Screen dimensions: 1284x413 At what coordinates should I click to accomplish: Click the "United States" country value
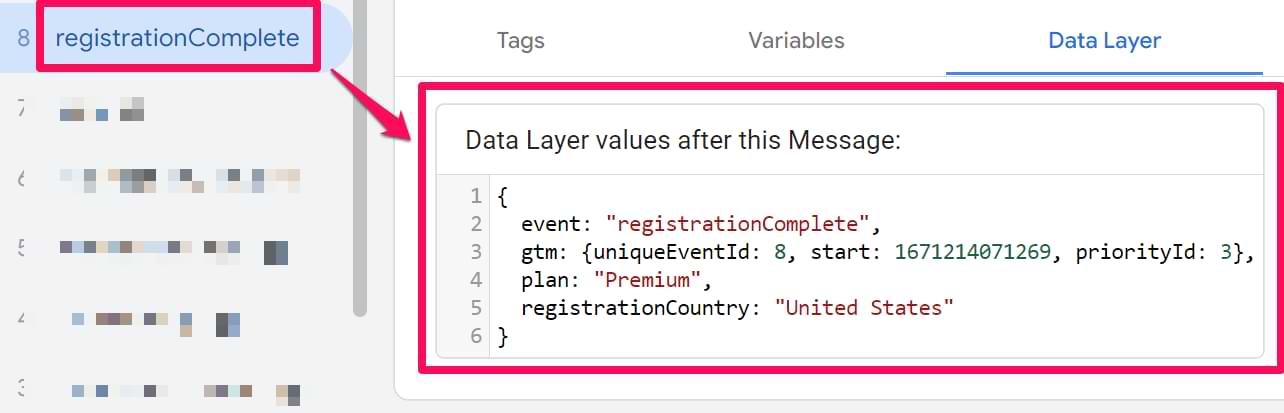pyautogui.click(x=865, y=308)
